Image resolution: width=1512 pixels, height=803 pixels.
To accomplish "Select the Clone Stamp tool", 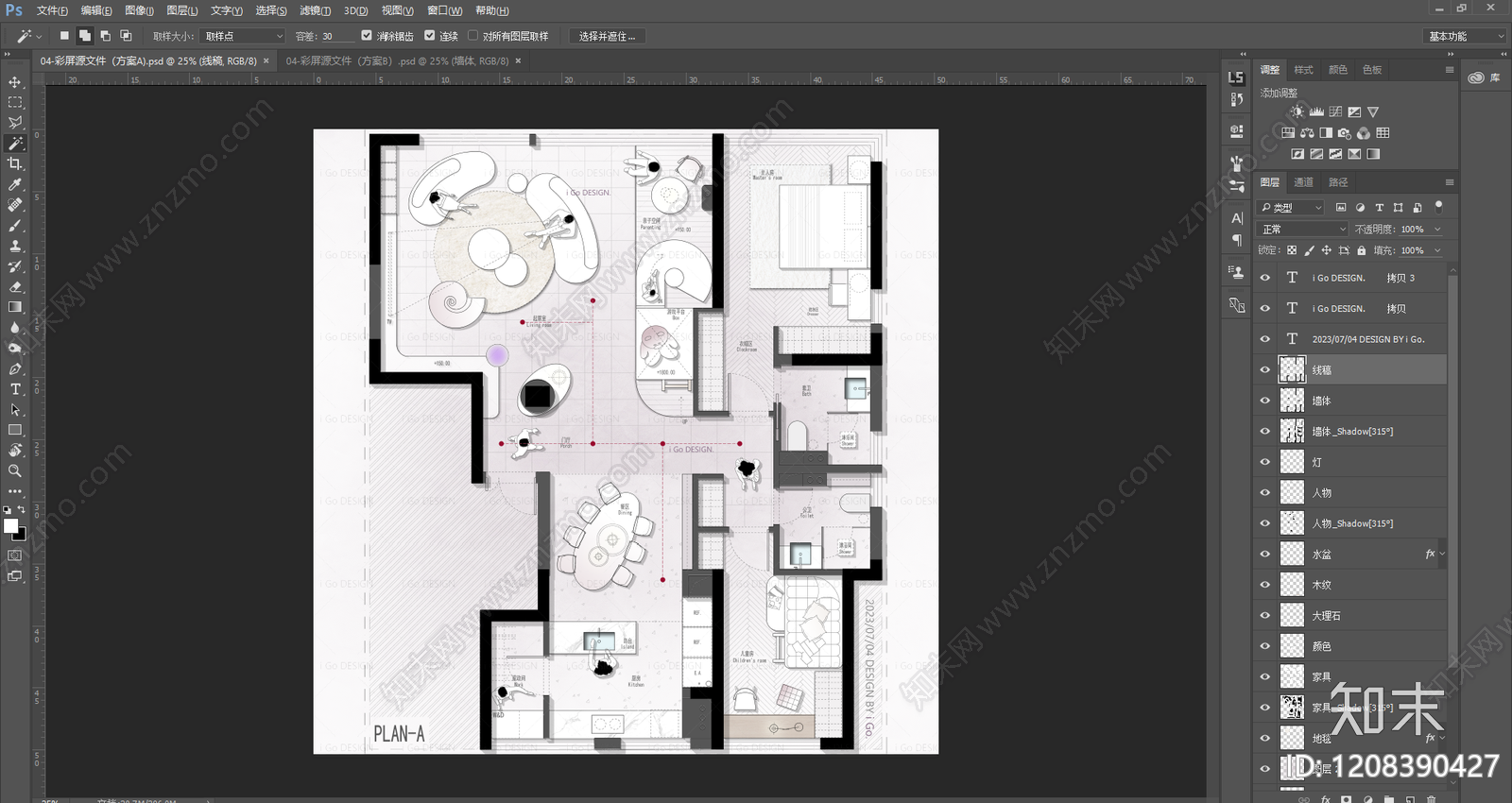I will coord(15,246).
